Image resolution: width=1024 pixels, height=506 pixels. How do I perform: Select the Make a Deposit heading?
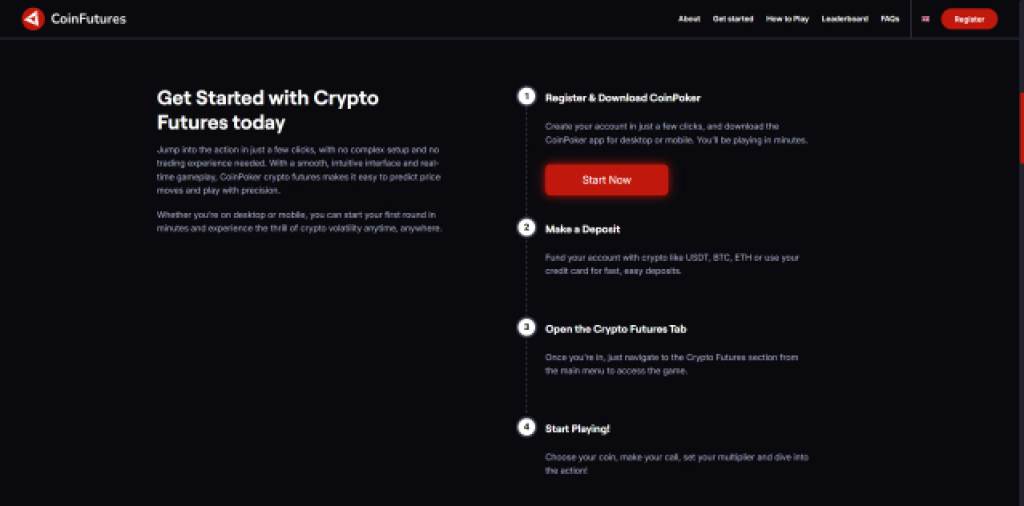[583, 229]
